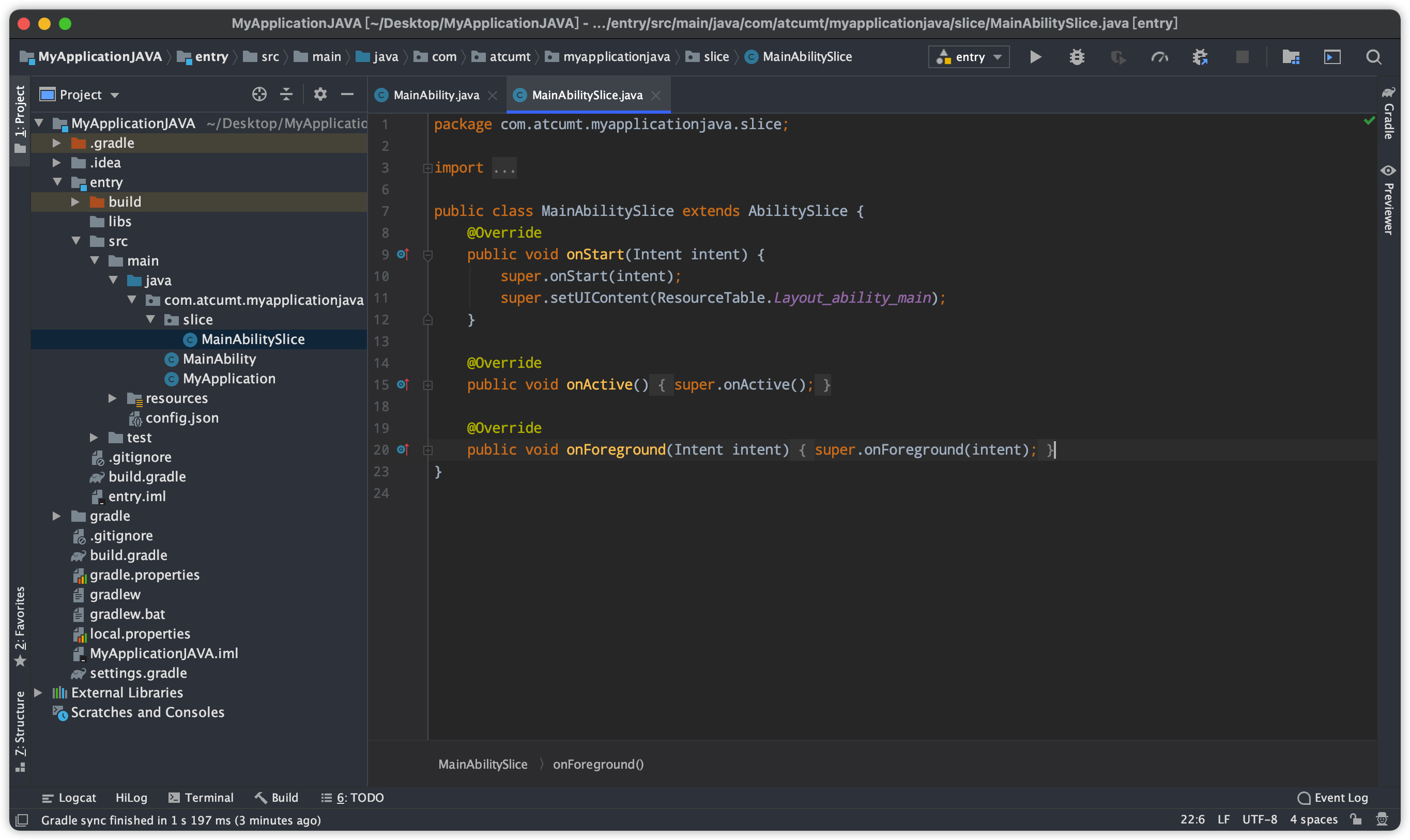Open the 6: TODO tool window

(352, 797)
